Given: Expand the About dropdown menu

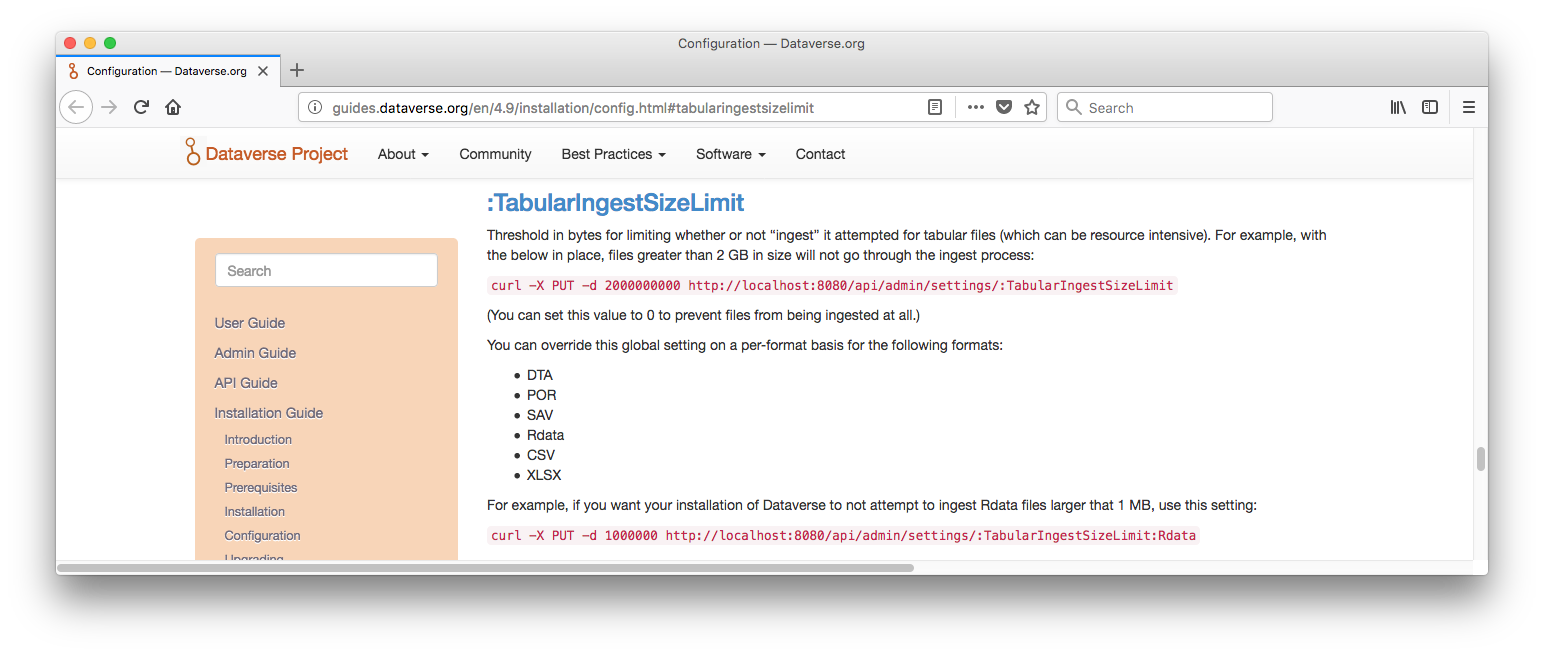Looking at the screenshot, I should pos(403,154).
